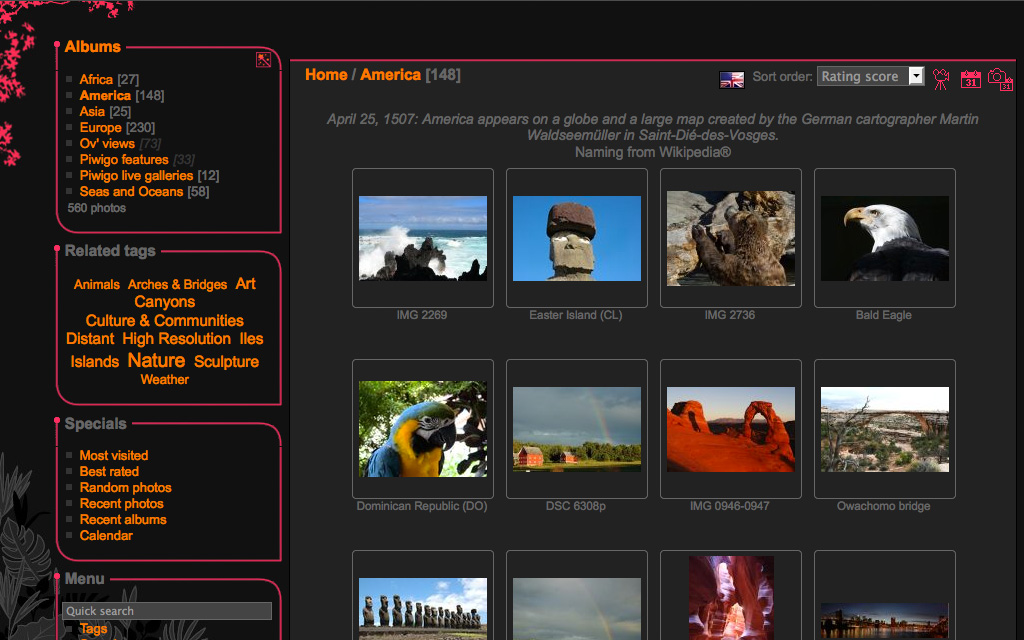This screenshot has width=1024, height=640.
Task: Focus the Quick search field
Action: click(167, 611)
